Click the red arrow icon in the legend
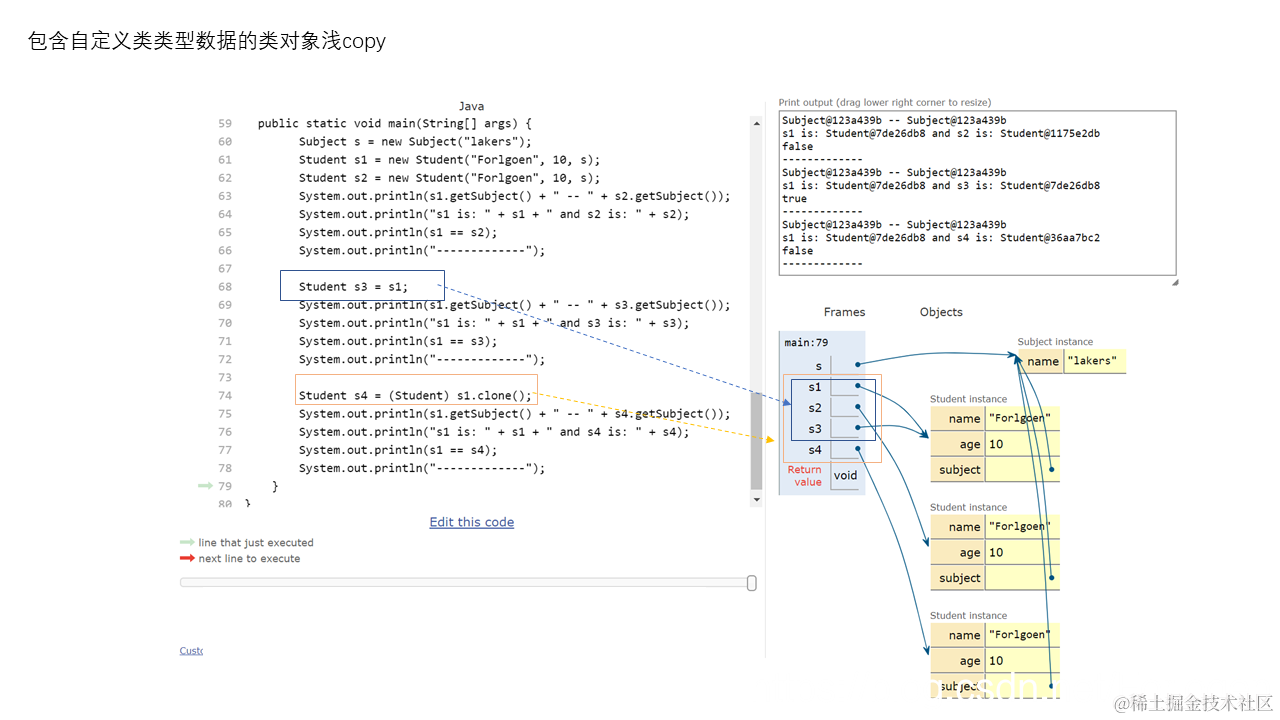Viewport: 1280px width, 720px height. coord(187,559)
